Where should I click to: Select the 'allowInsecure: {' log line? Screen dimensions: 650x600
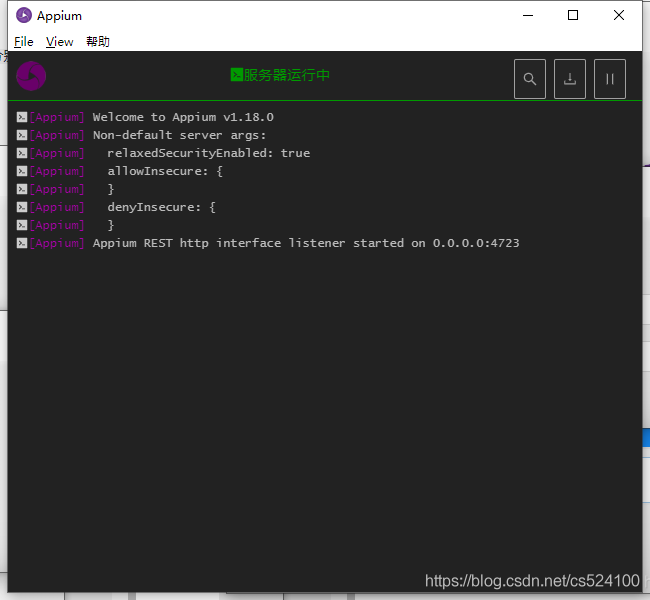tap(120, 171)
